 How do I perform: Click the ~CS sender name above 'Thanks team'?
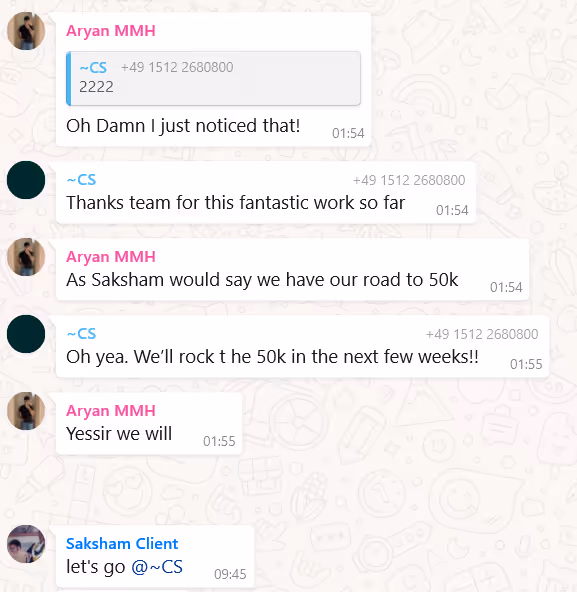coord(81,180)
